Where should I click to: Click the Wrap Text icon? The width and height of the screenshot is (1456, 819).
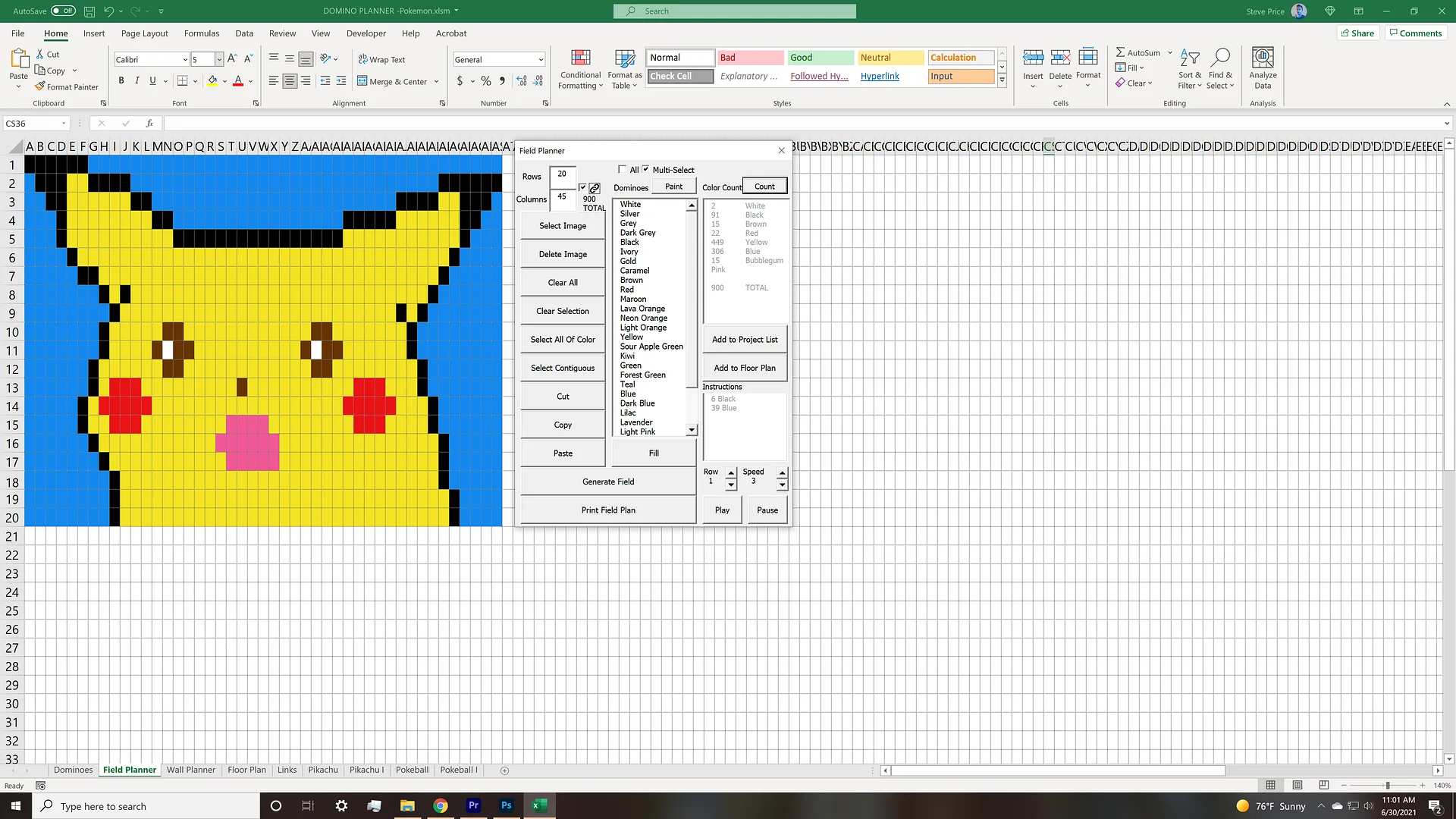coord(362,59)
